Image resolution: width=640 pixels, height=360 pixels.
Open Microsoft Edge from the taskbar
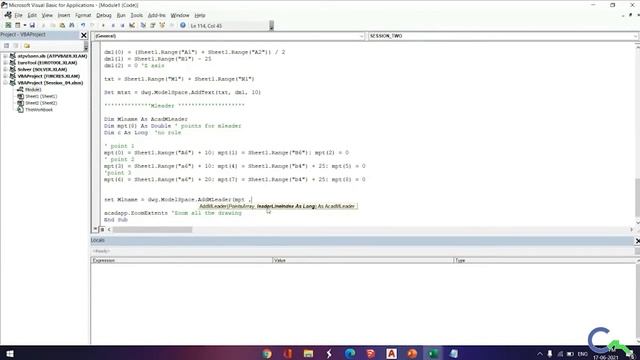(350, 353)
